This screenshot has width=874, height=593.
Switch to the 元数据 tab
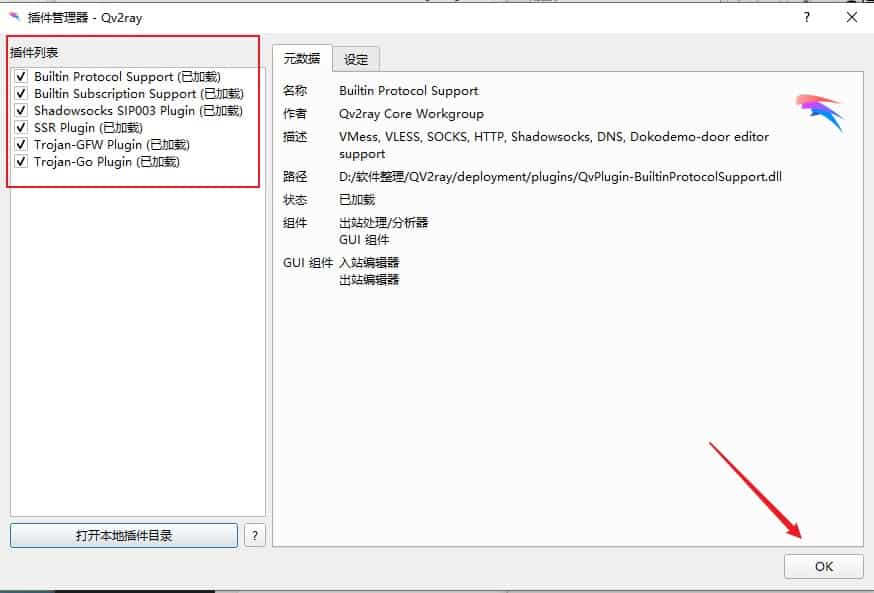(x=304, y=58)
